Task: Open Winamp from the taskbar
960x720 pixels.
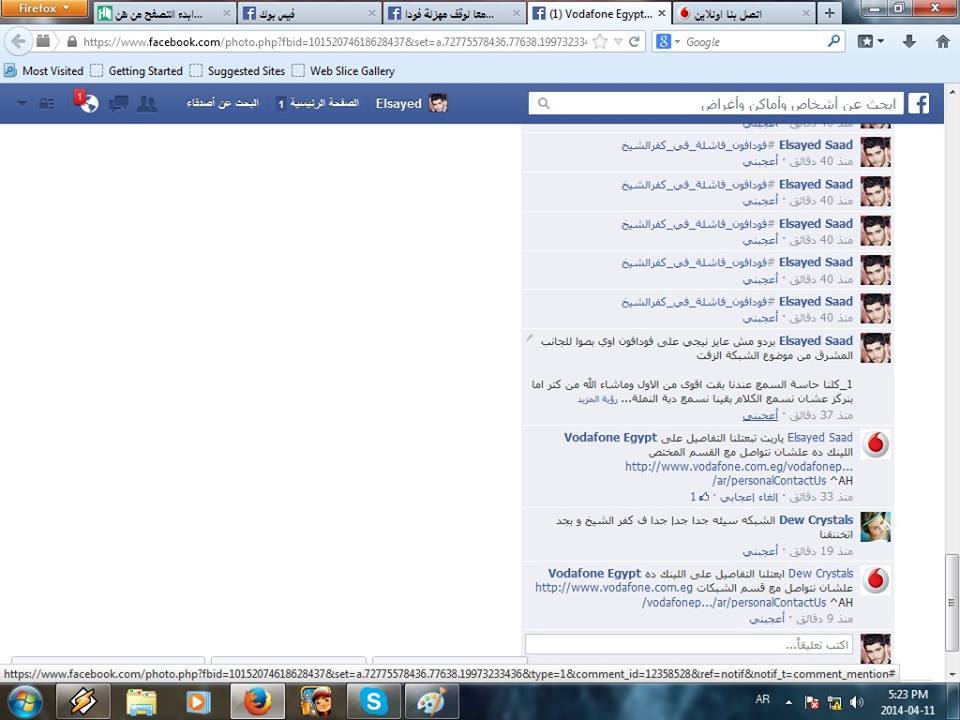Action: tap(83, 702)
